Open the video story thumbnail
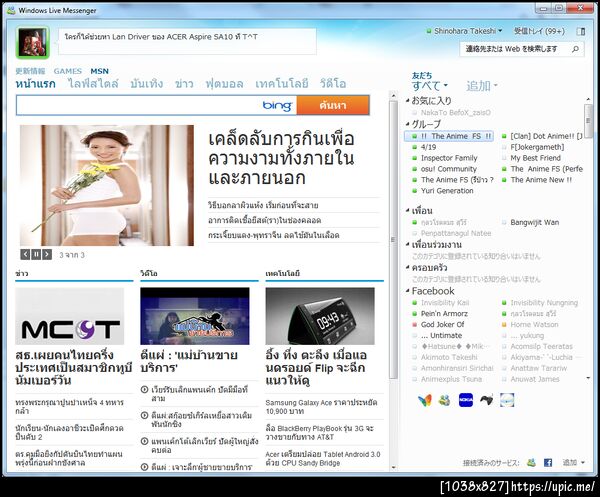The image size is (600, 497). pyautogui.click(x=195, y=316)
